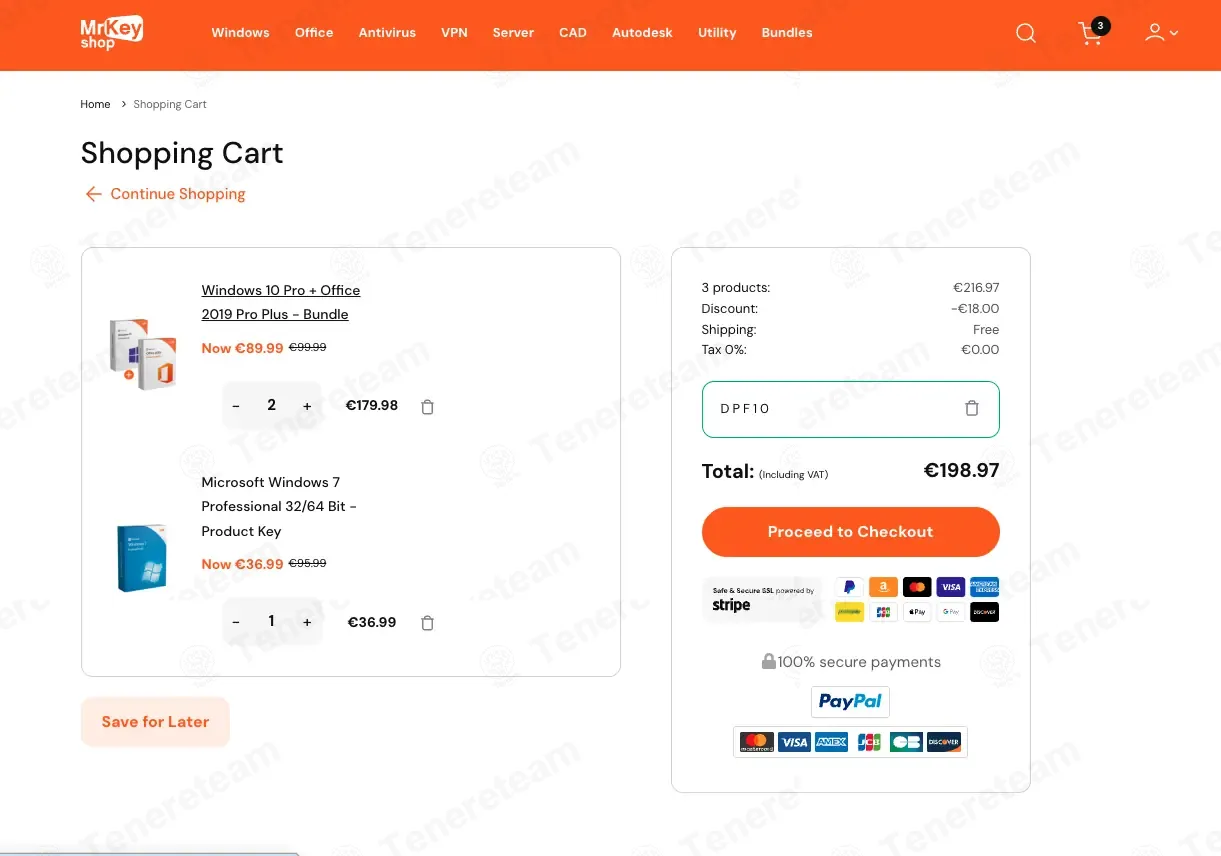Delete the Windows 10 Pro bundle from cart
The width and height of the screenshot is (1221, 856).
tap(428, 407)
